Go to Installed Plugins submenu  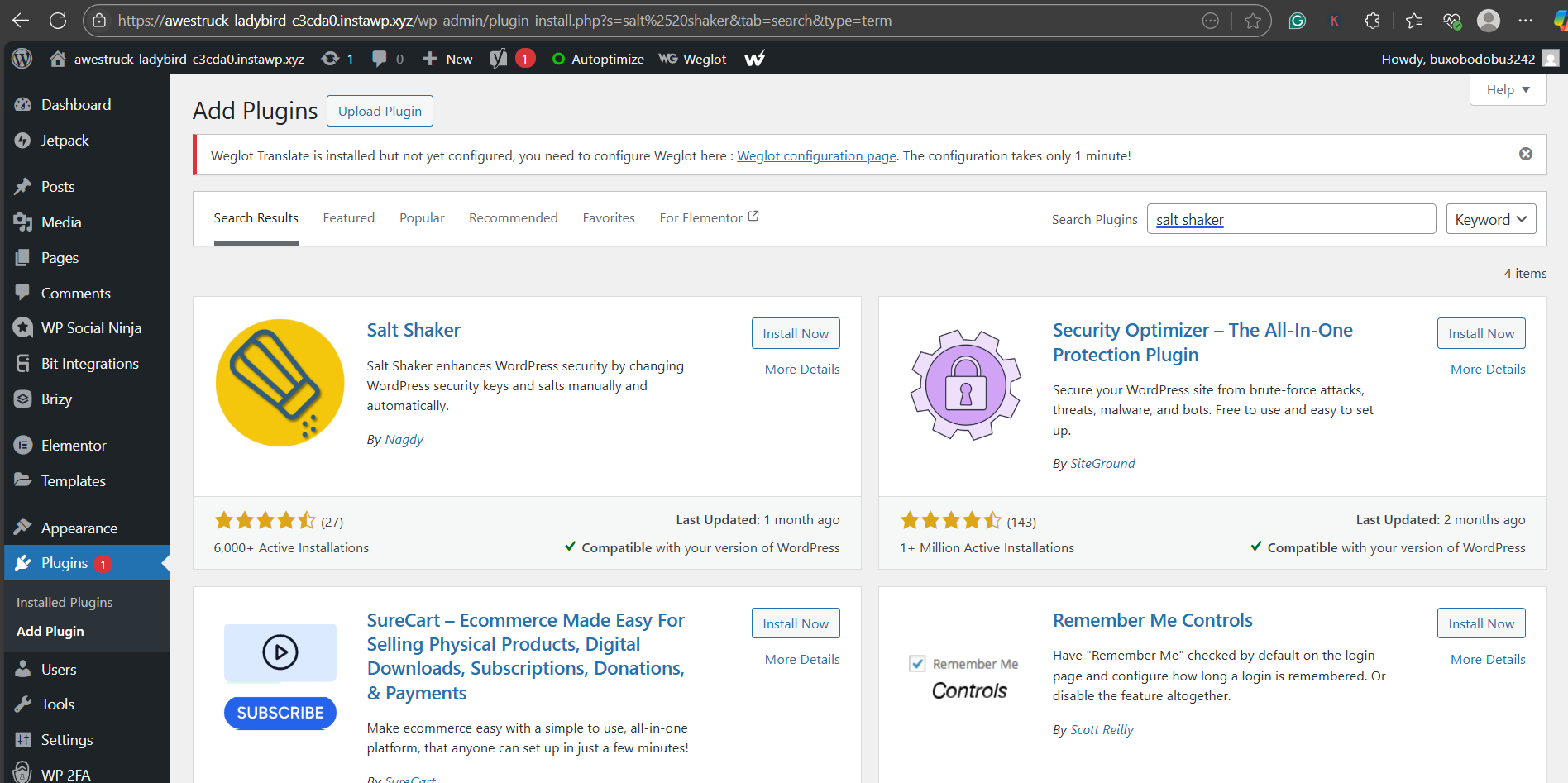click(x=65, y=603)
